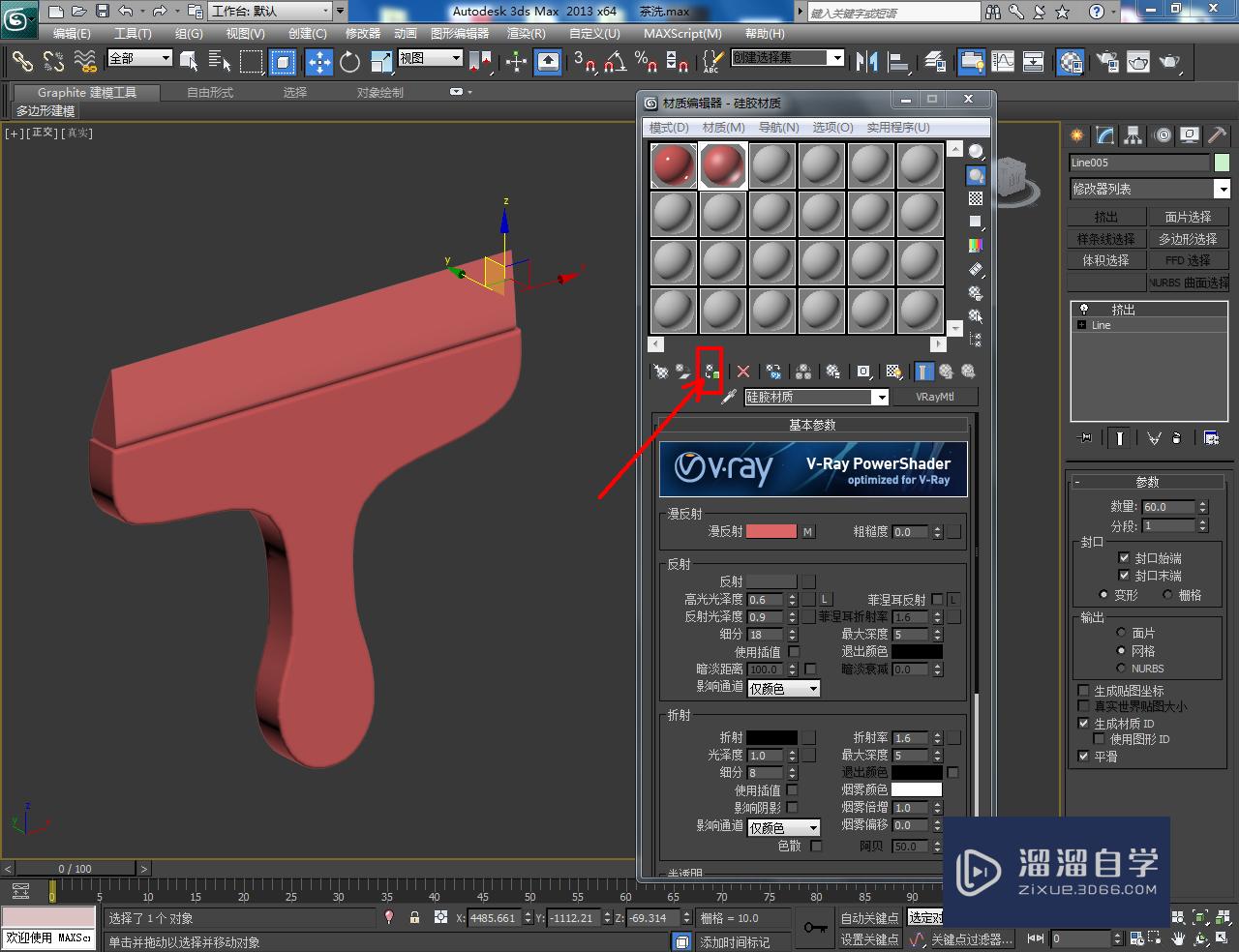This screenshot has height=952, width=1239.
Task: Toggle 生成贴图坐标 checkbox
Action: point(1084,691)
